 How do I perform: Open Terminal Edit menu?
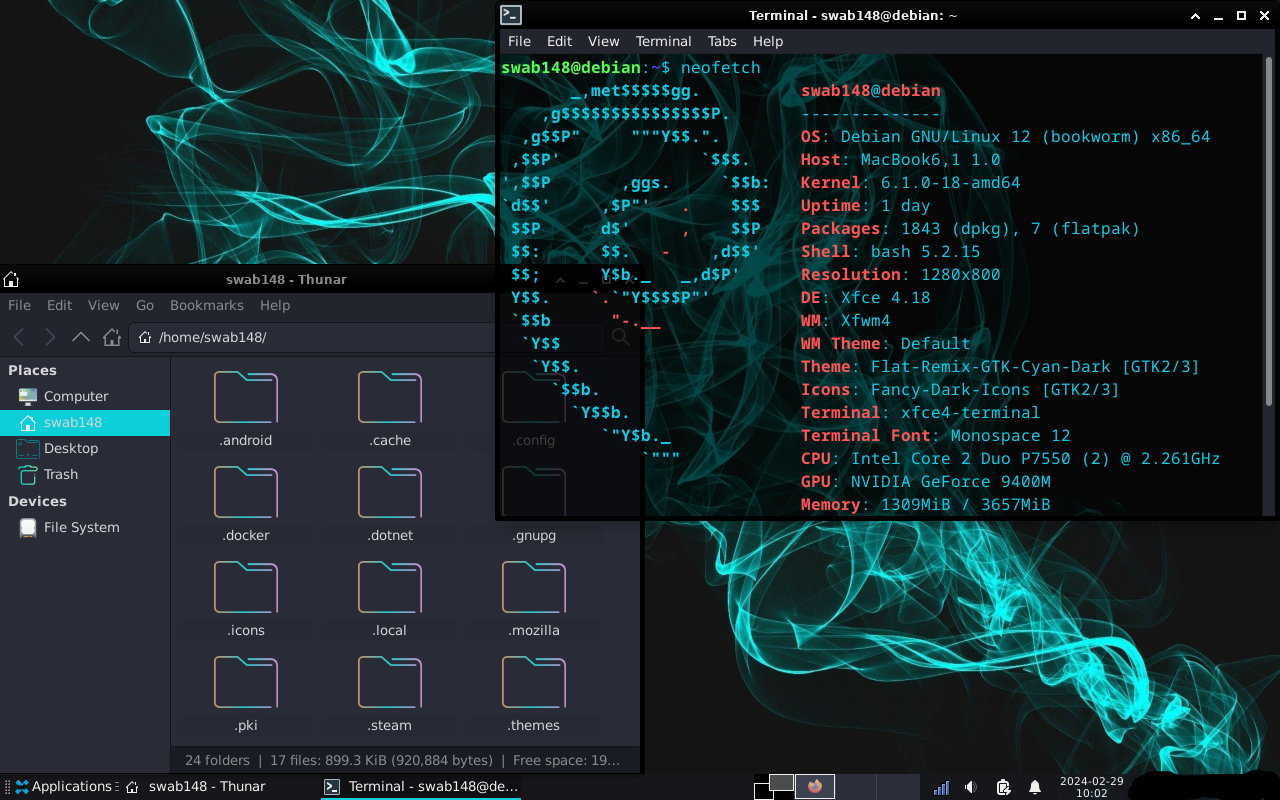click(x=559, y=41)
